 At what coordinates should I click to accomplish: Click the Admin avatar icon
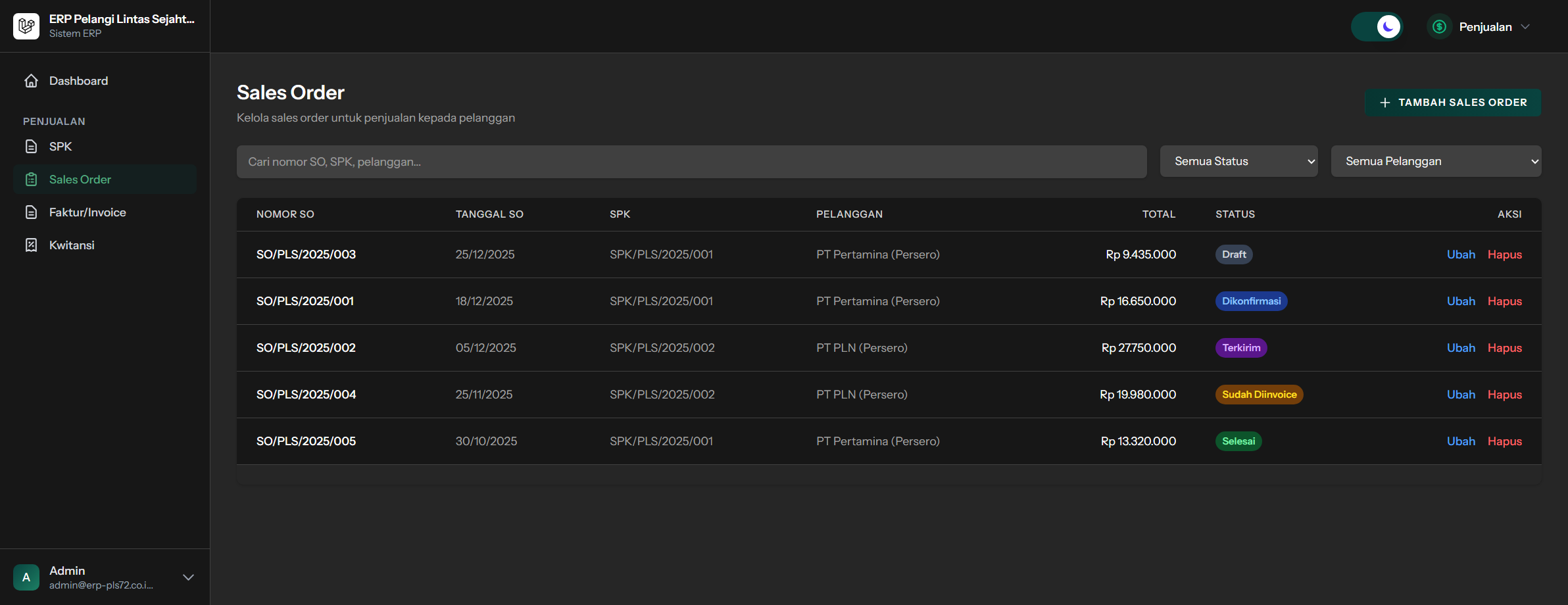point(26,577)
